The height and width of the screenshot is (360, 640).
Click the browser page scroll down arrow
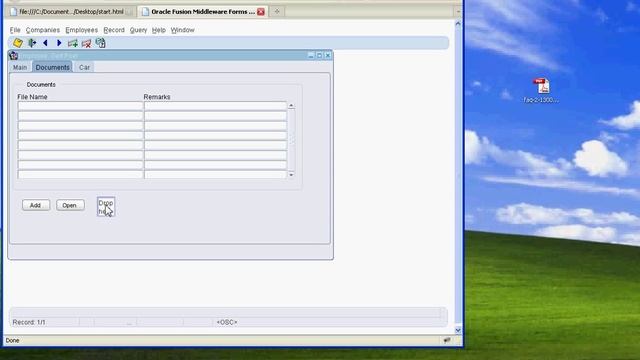pyautogui.click(x=458, y=330)
